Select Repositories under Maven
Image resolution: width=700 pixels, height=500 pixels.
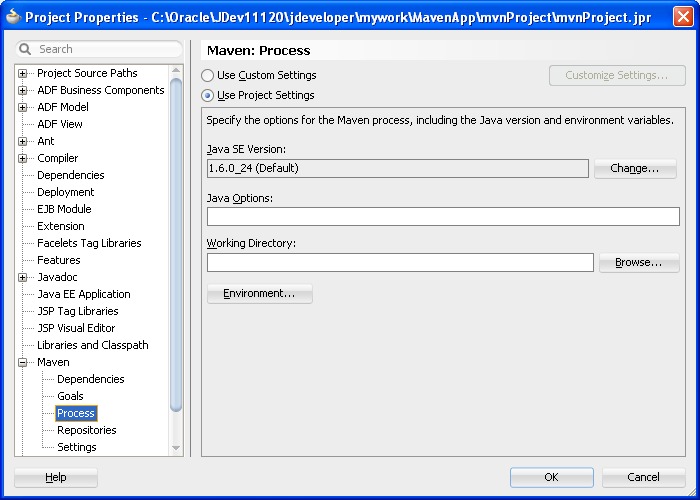tap(86, 430)
